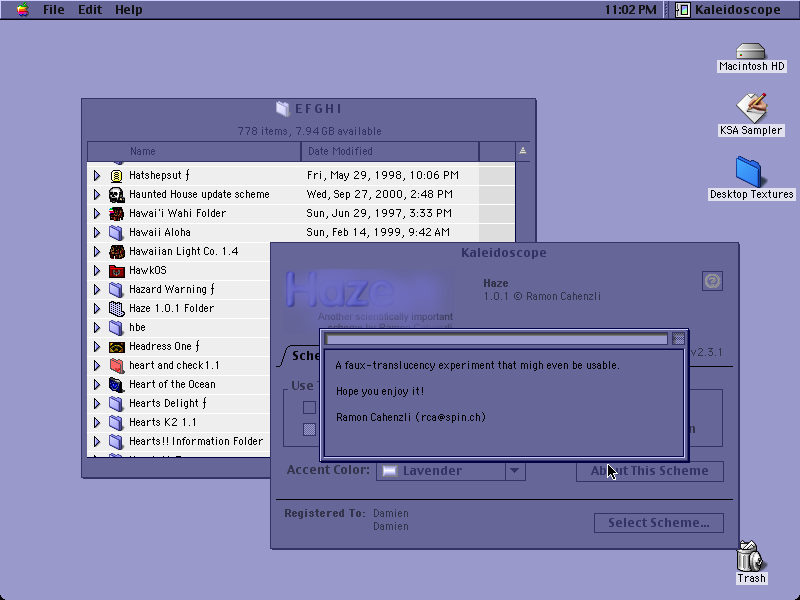Select the Haunted House skull icon
This screenshot has height=600, width=800.
(116, 194)
